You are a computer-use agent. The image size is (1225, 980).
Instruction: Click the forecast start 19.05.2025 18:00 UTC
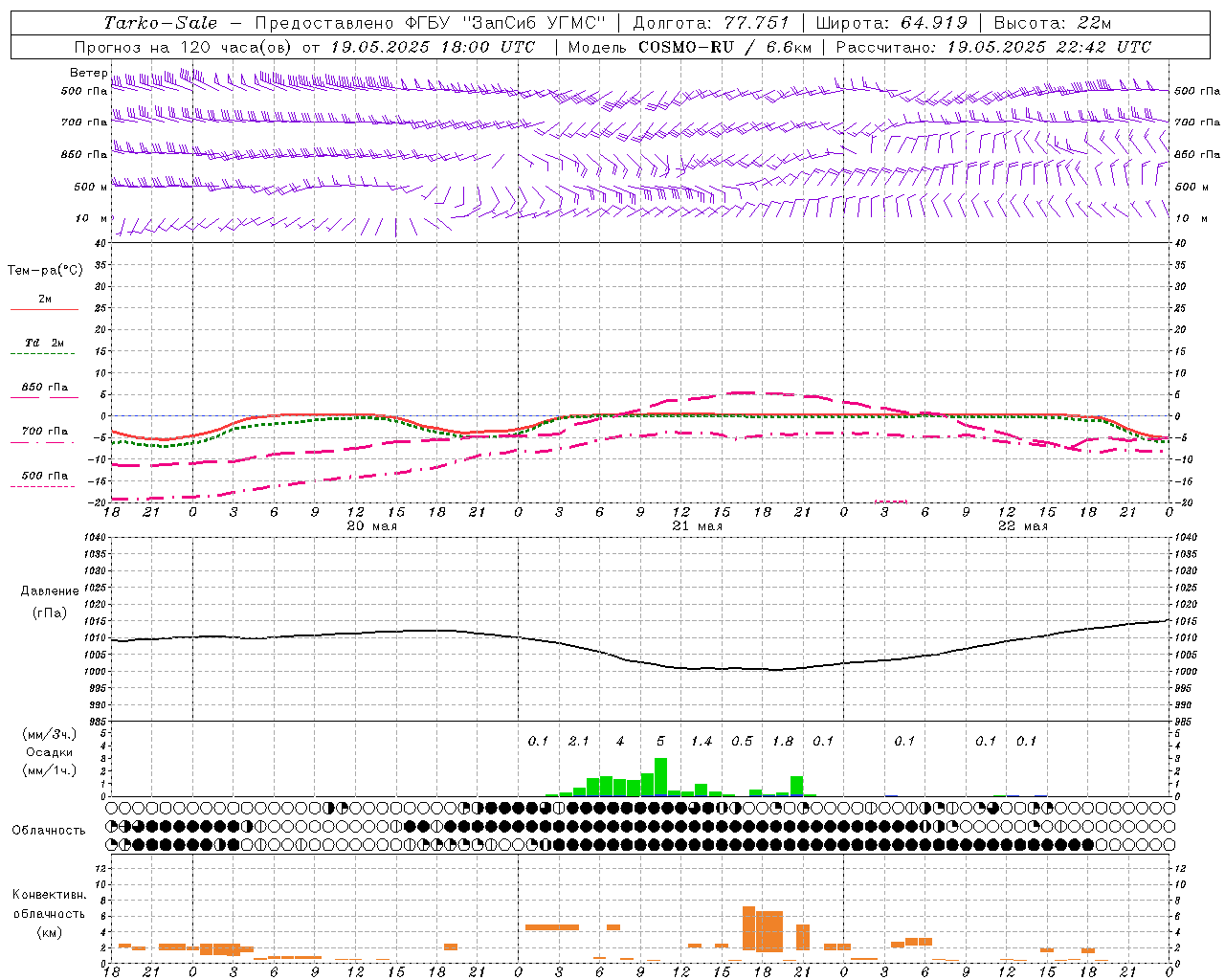433,47
